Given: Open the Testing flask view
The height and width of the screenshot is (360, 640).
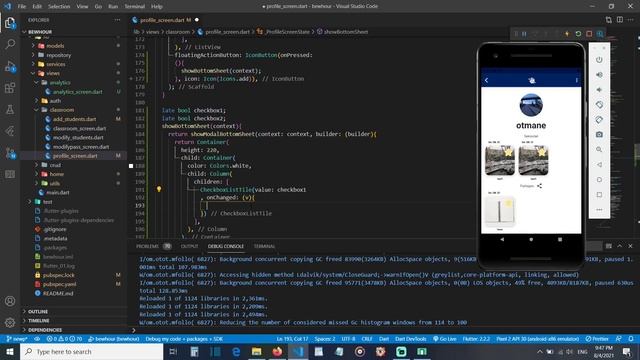Looking at the screenshot, I should point(10,109).
